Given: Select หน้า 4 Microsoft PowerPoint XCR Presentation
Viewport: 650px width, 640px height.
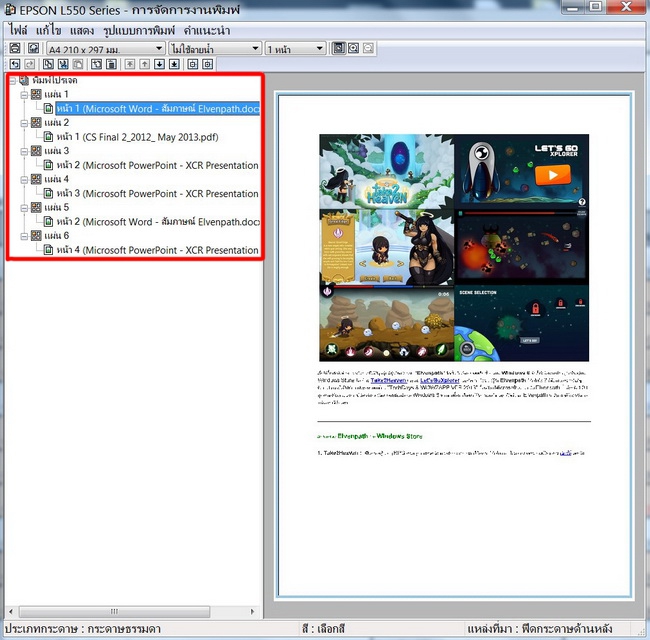Looking at the screenshot, I should pyautogui.click(x=158, y=250).
